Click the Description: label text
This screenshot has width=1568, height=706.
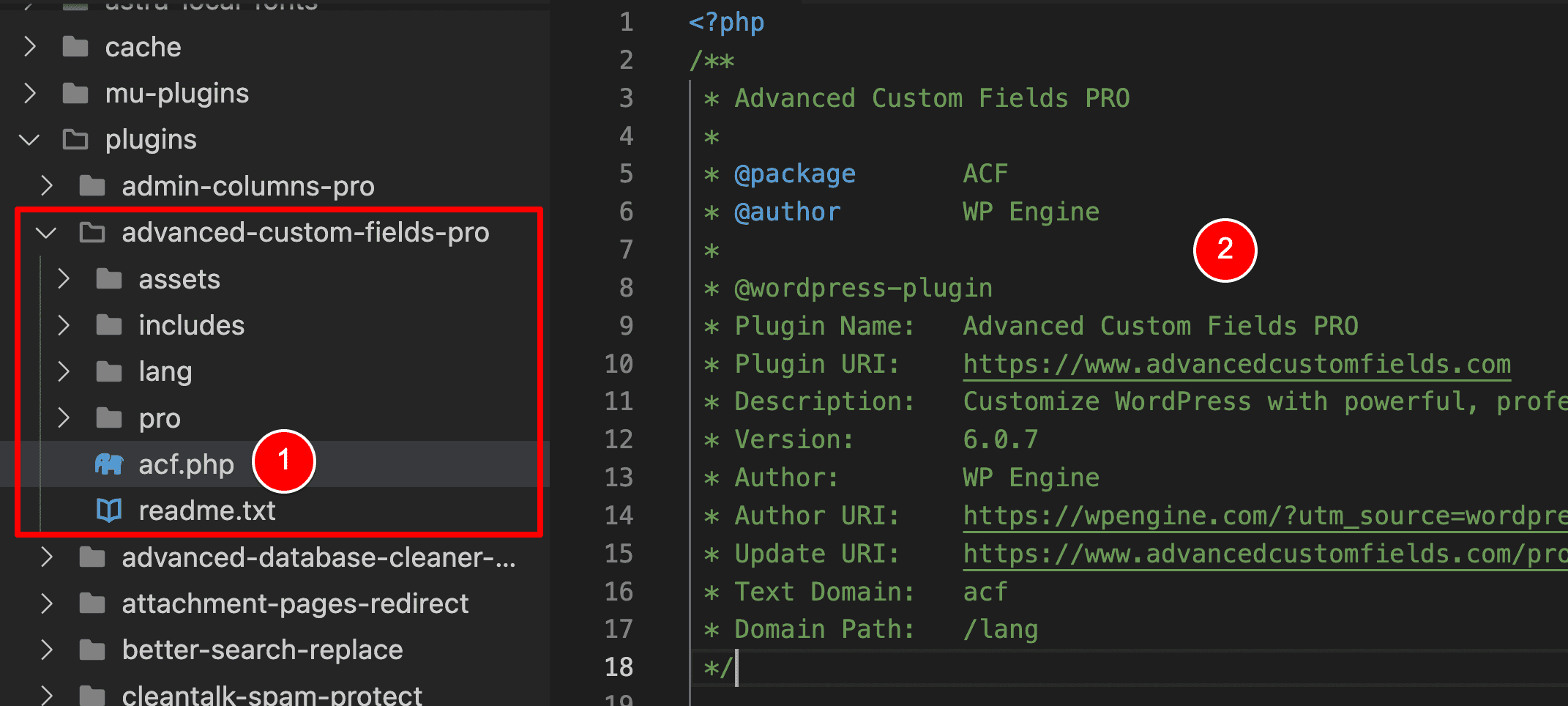(x=825, y=402)
